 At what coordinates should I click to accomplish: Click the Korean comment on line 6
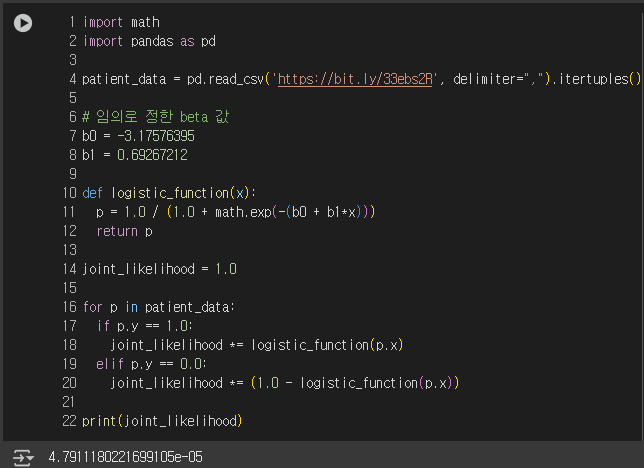(x=155, y=117)
